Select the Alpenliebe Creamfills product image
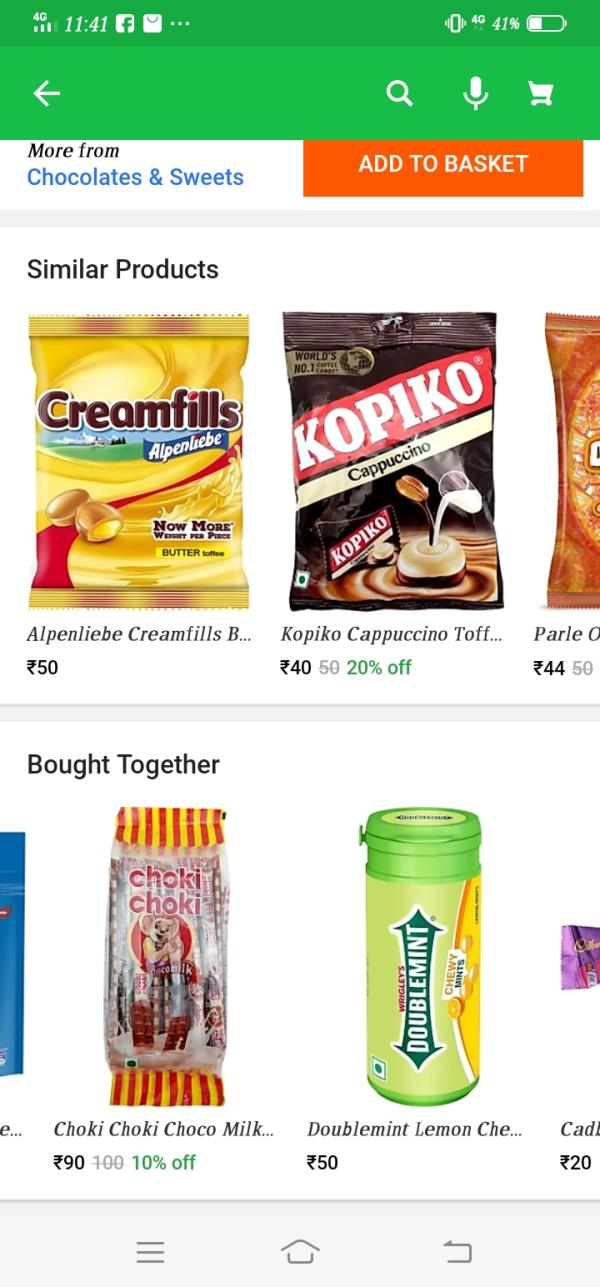Viewport: 600px width, 1287px height. coord(138,461)
